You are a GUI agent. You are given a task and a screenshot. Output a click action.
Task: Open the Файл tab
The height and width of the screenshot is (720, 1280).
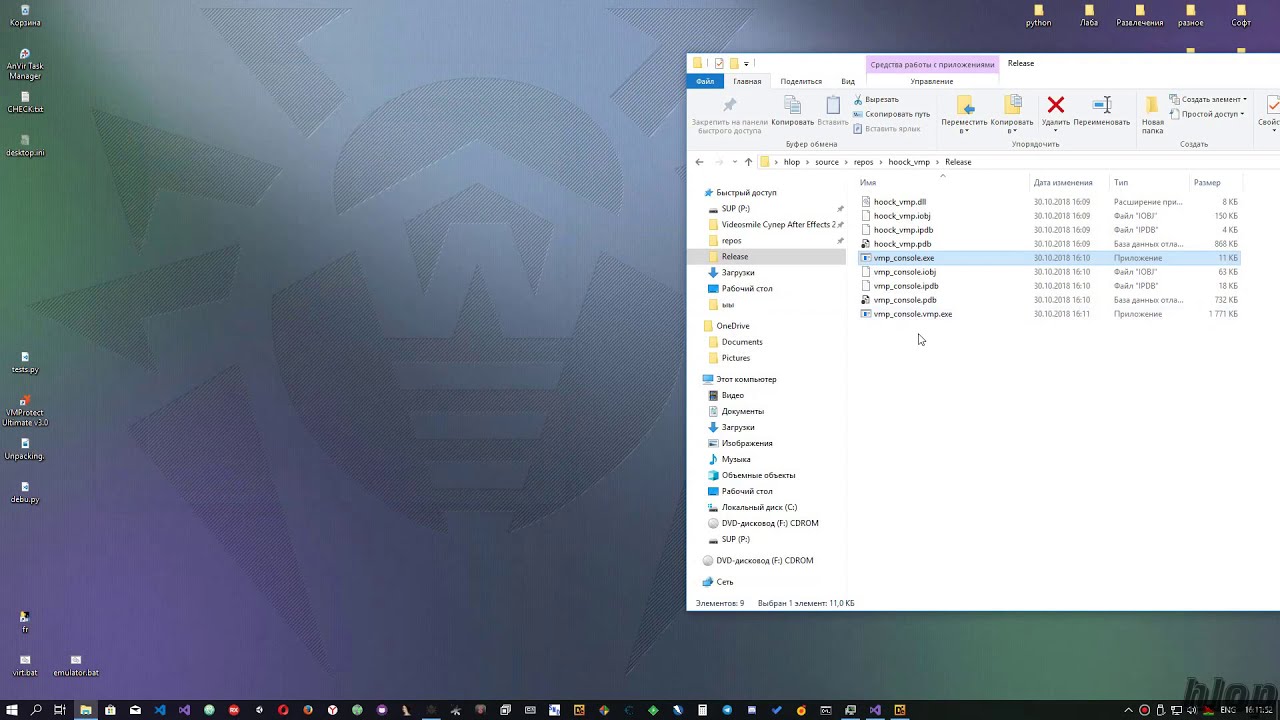point(705,81)
